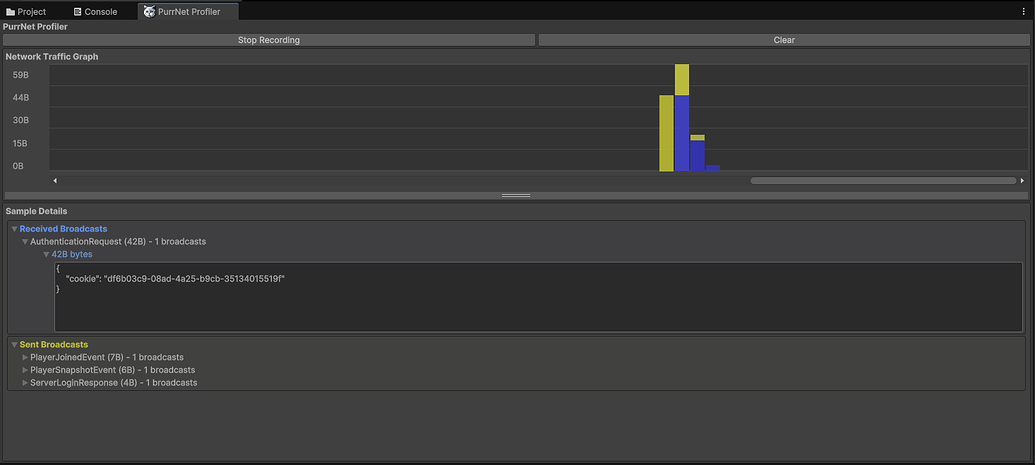
Task: Switch to the Console tab
Action: tap(94, 12)
